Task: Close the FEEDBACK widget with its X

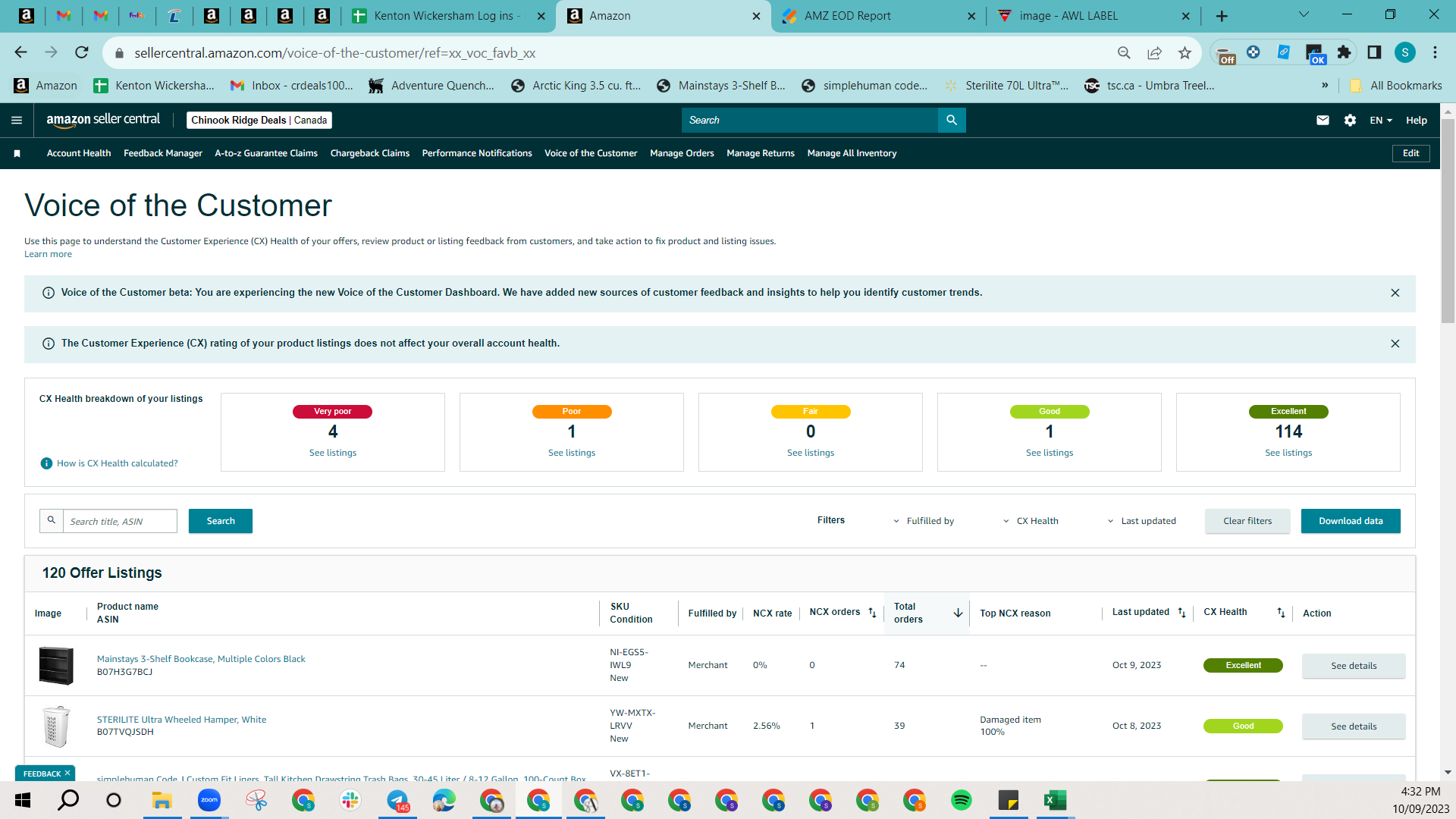Action: 67,773
